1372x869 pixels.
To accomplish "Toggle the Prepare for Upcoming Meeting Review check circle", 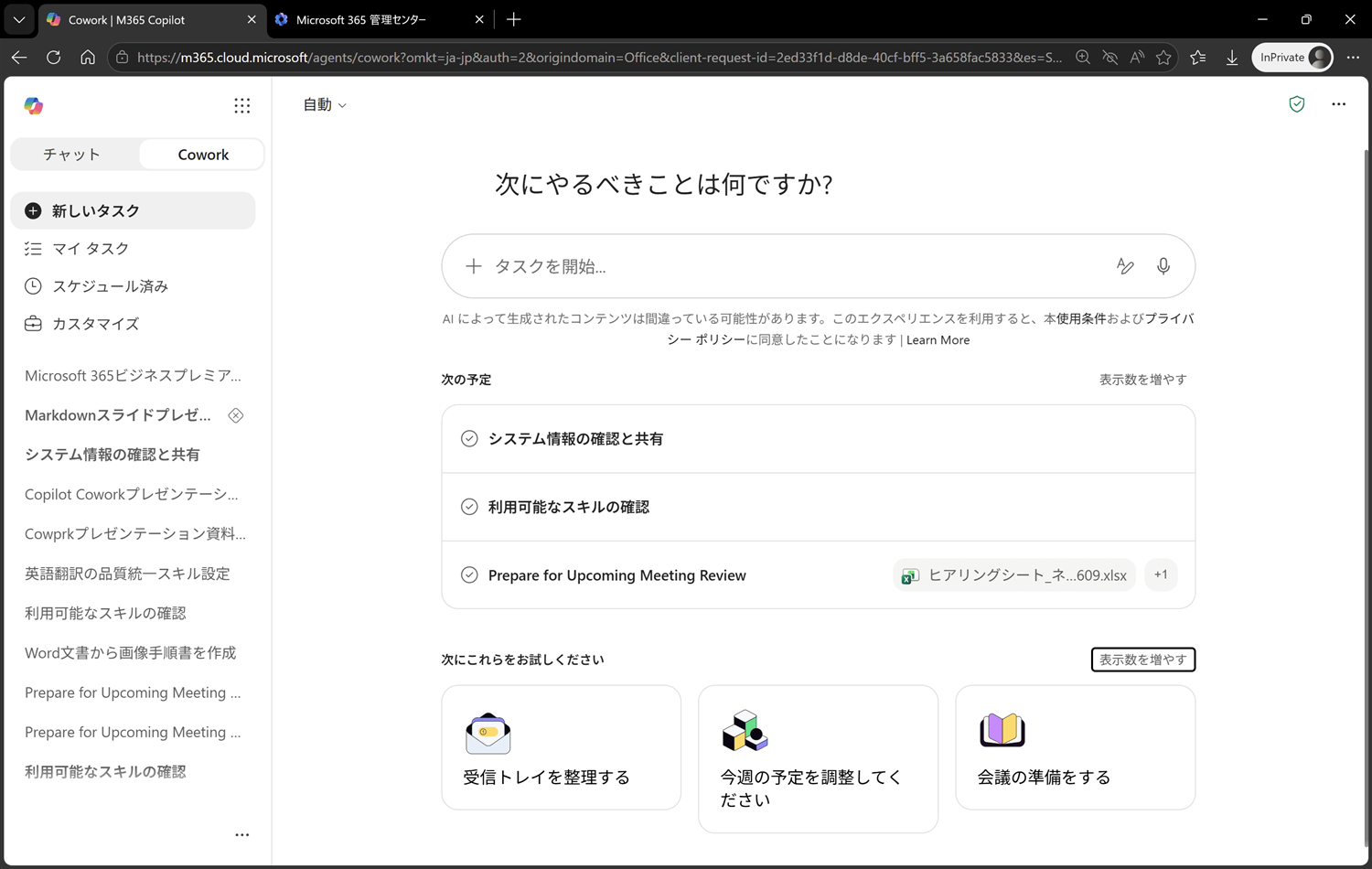I will 469,575.
